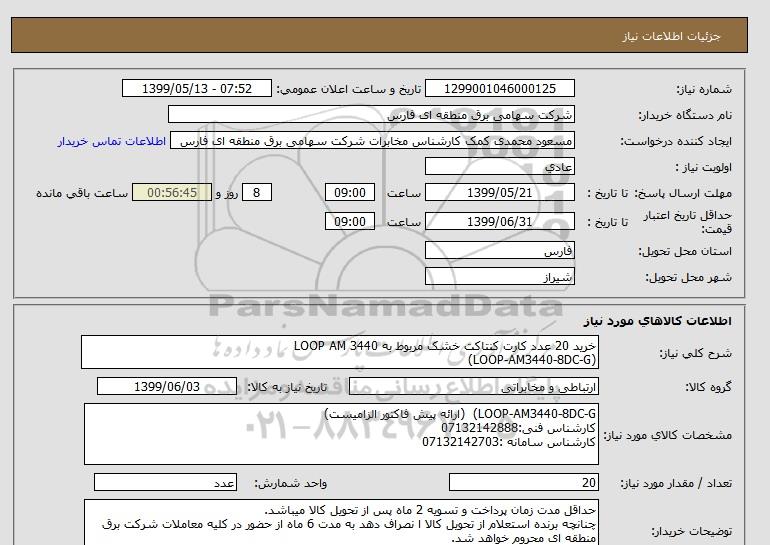Click the quantity field showing 20
The height and width of the screenshot is (545, 770).
[523, 482]
